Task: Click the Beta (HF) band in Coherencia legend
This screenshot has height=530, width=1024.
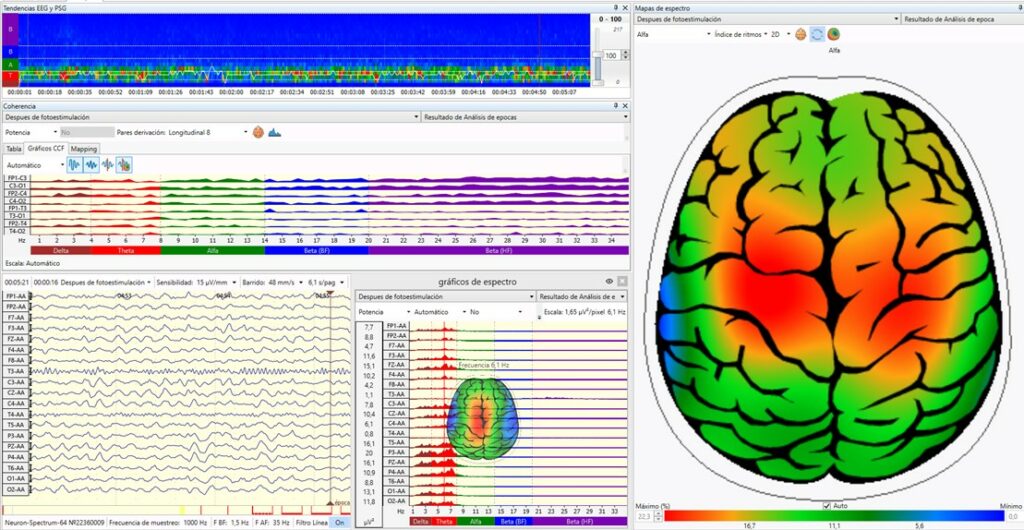Action: coord(498,250)
